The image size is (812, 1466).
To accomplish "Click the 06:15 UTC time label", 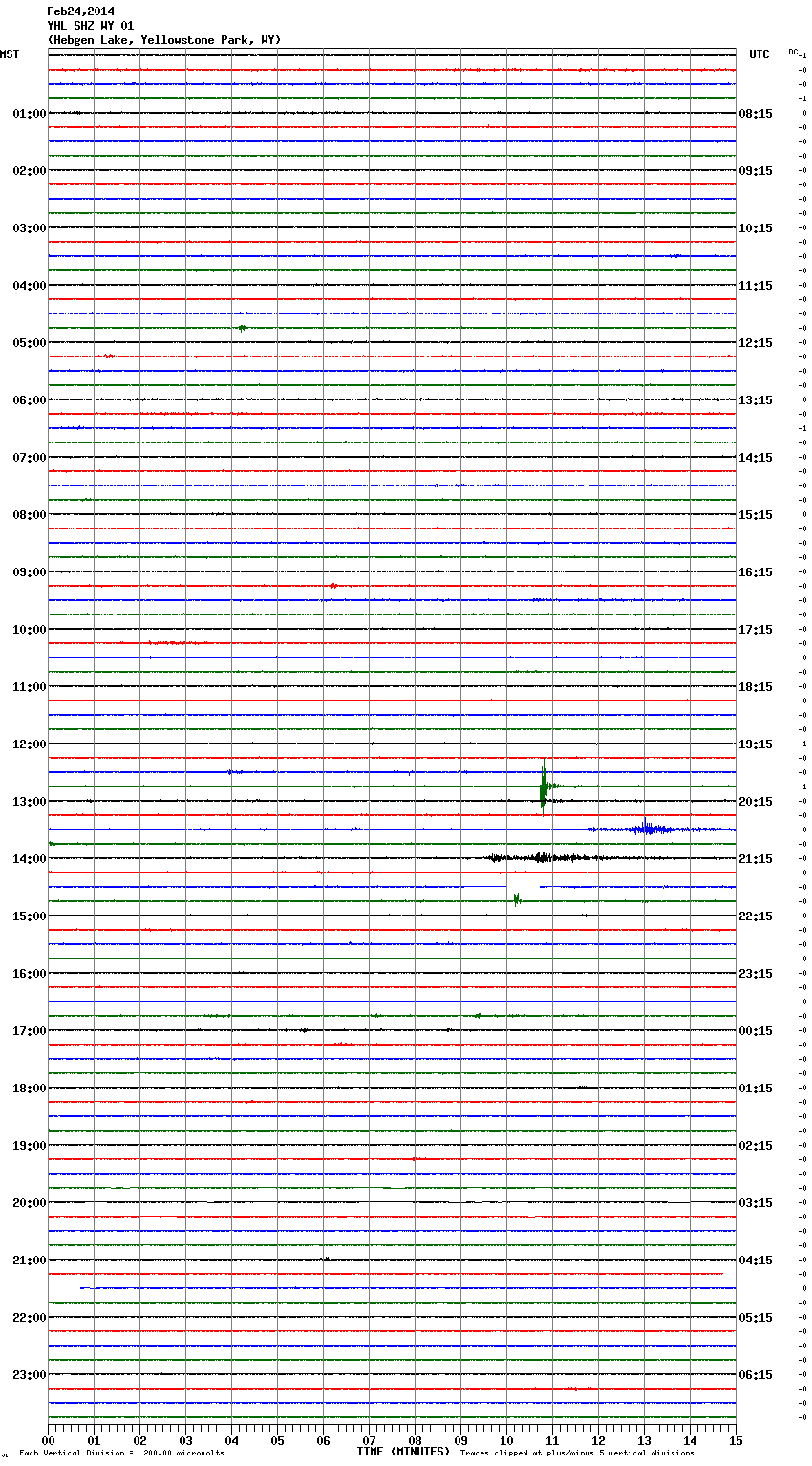I will point(756,1375).
